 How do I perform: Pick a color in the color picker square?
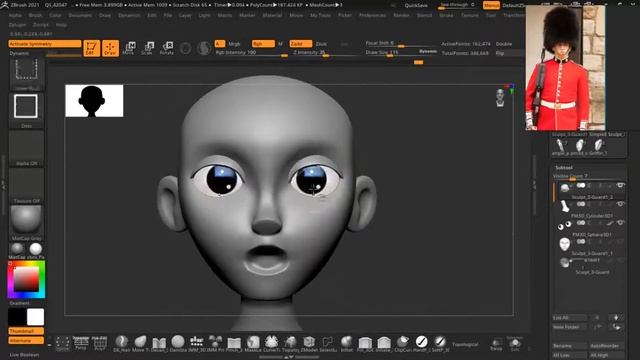26,279
